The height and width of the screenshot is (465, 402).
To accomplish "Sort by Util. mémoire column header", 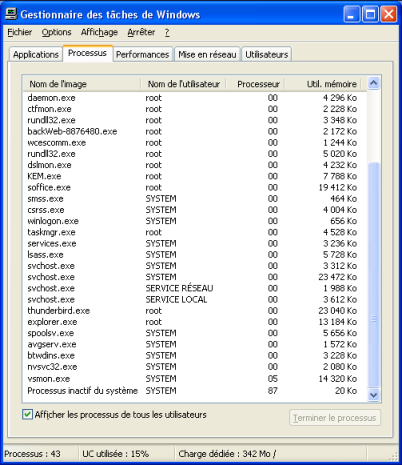I will click(323, 84).
